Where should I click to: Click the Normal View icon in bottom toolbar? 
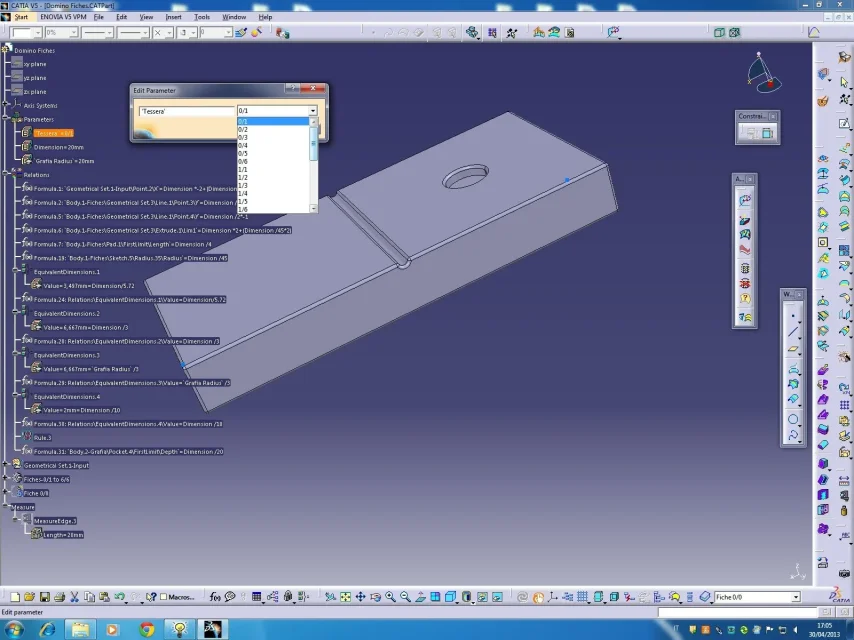[x=420, y=597]
